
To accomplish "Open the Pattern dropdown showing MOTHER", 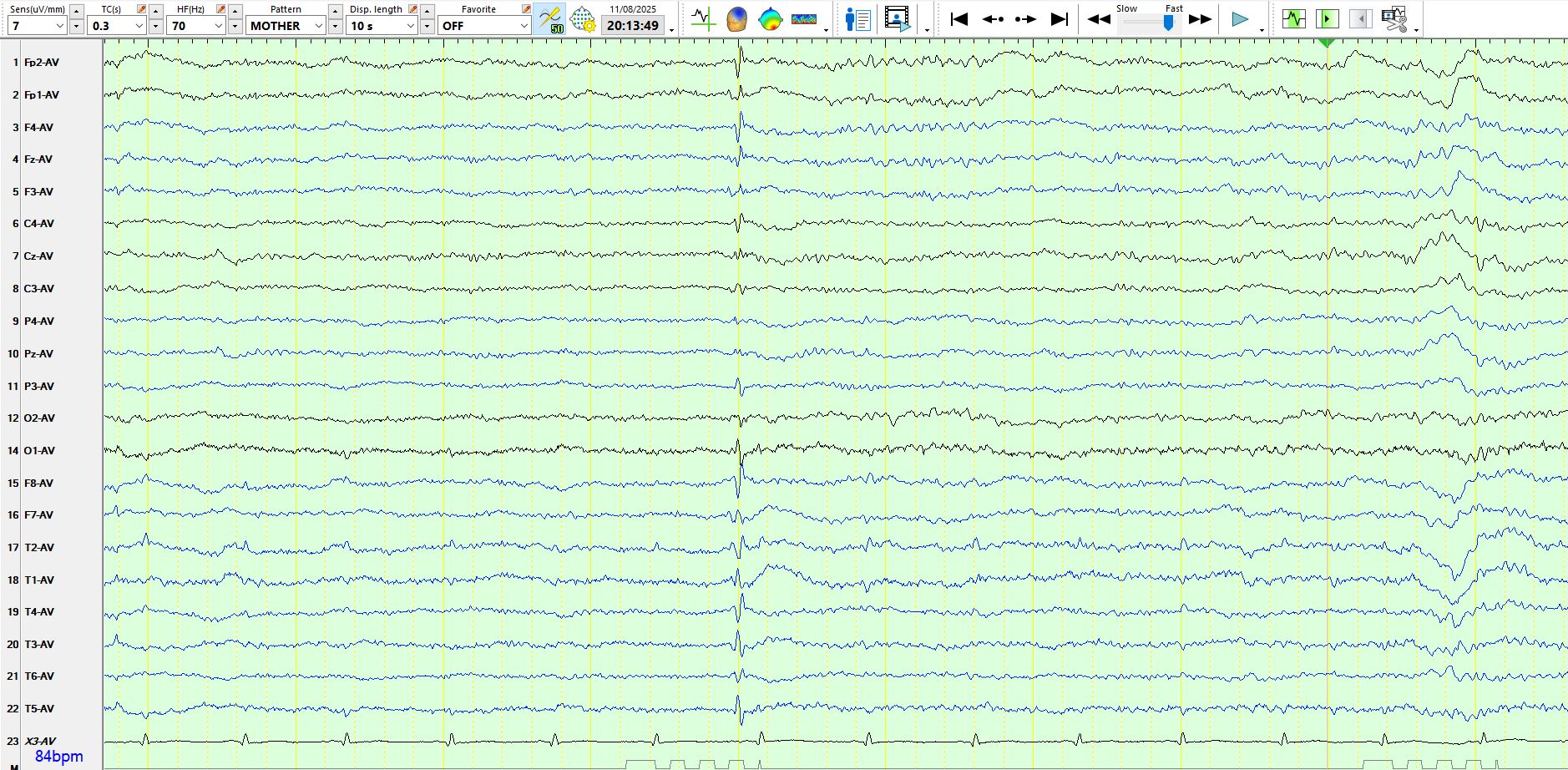I will [318, 26].
